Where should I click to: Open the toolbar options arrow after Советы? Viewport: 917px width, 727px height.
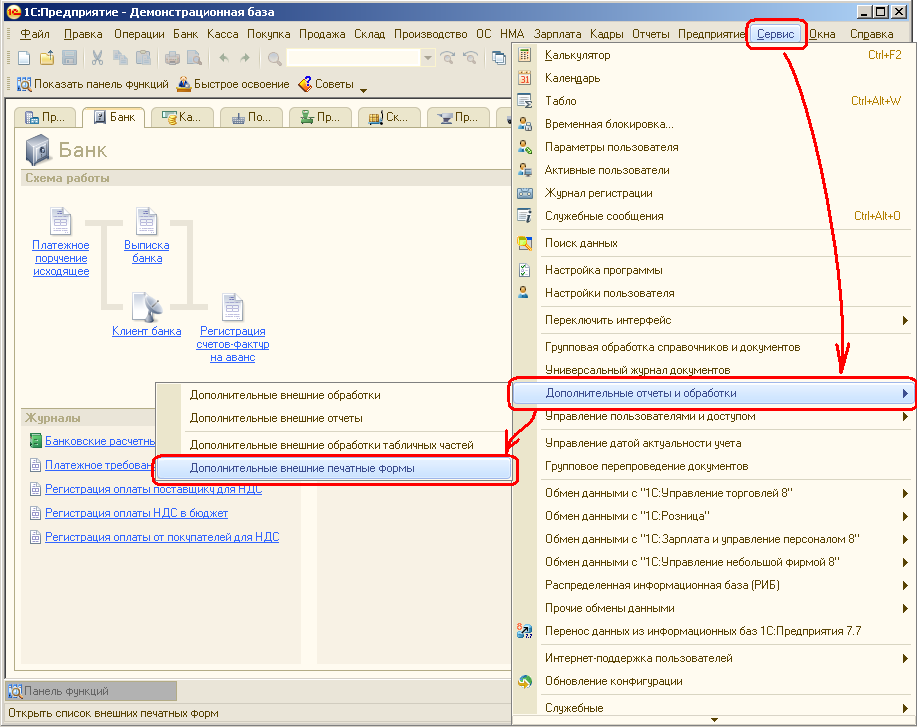[x=363, y=90]
